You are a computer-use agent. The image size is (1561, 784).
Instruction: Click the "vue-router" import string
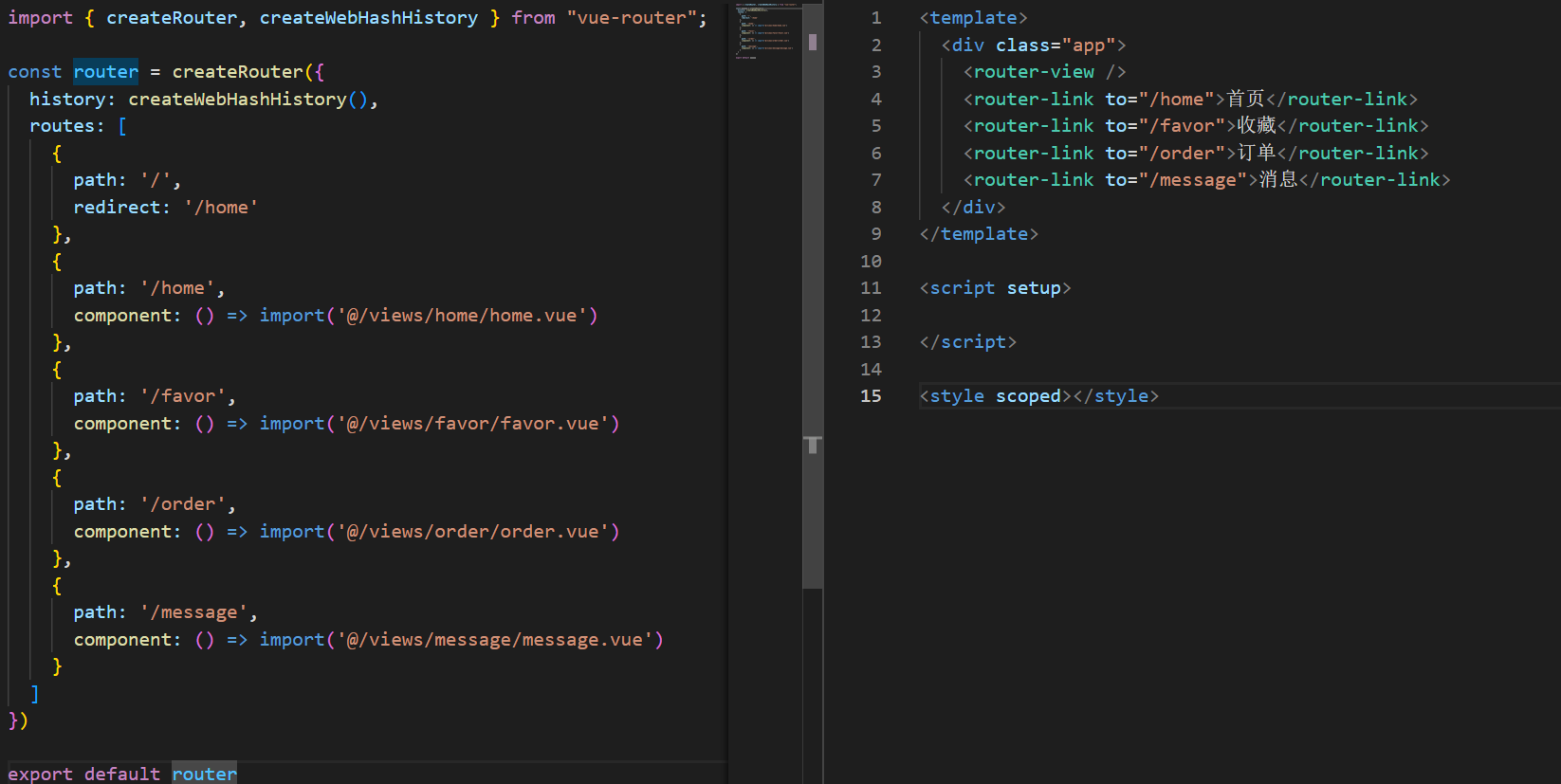(631, 18)
